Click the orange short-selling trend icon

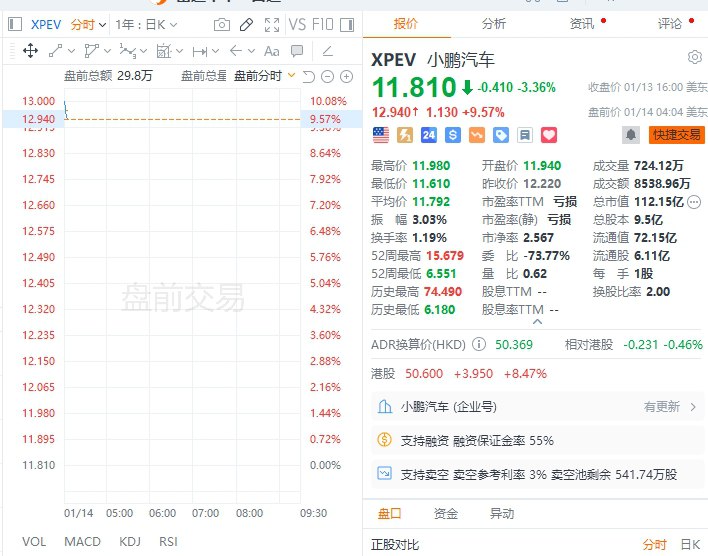477,135
